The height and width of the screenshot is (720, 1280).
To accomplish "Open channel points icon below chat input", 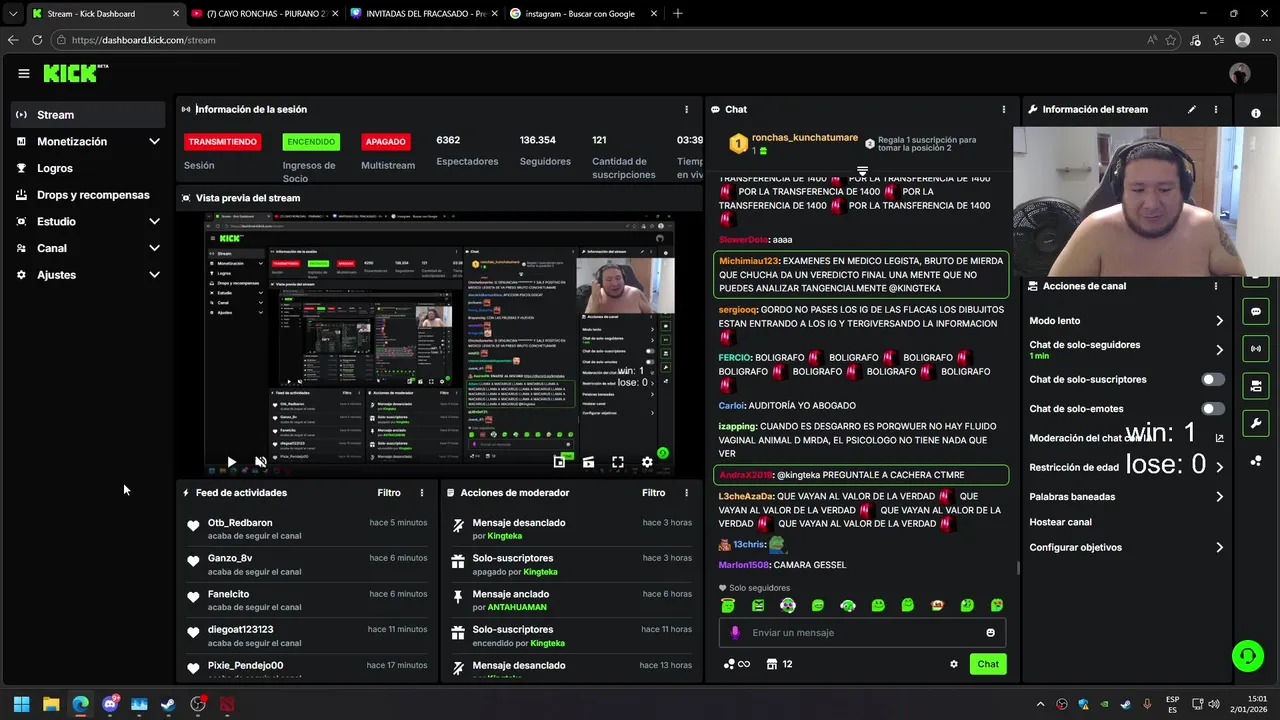I will tap(736, 664).
